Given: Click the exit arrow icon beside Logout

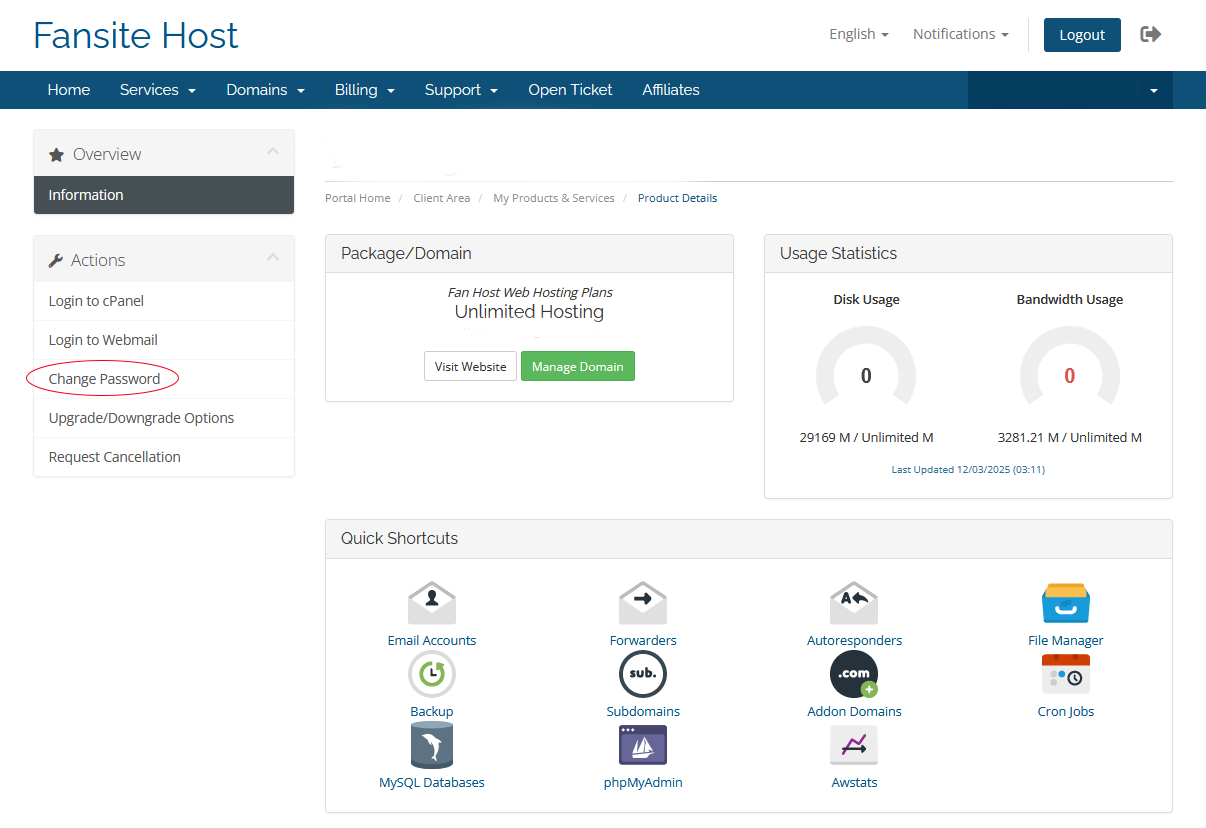Looking at the screenshot, I should (x=1151, y=34).
